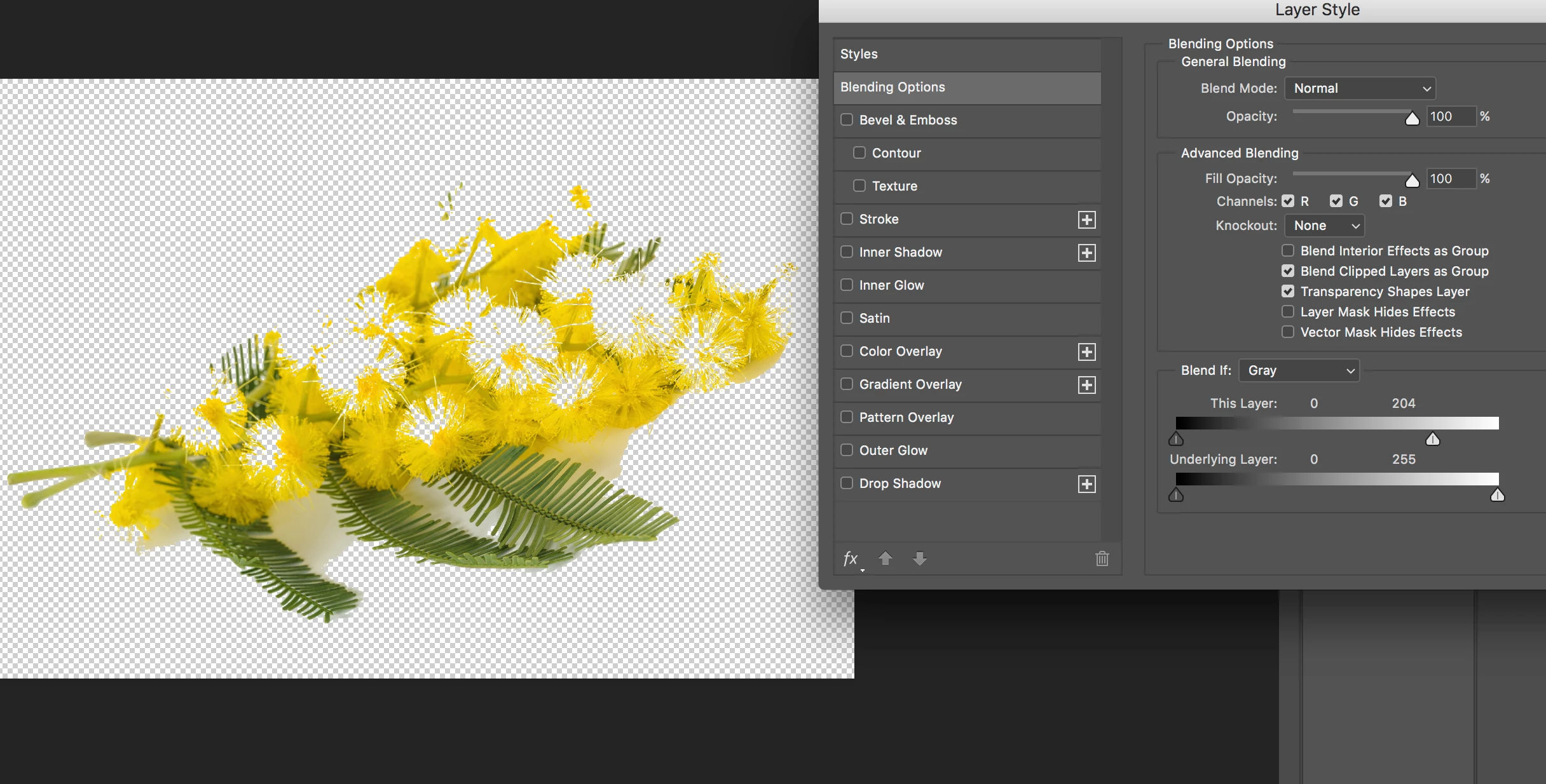Click the plus icon next to Stroke
Viewport: 1546px width, 784px height.
tap(1086, 220)
